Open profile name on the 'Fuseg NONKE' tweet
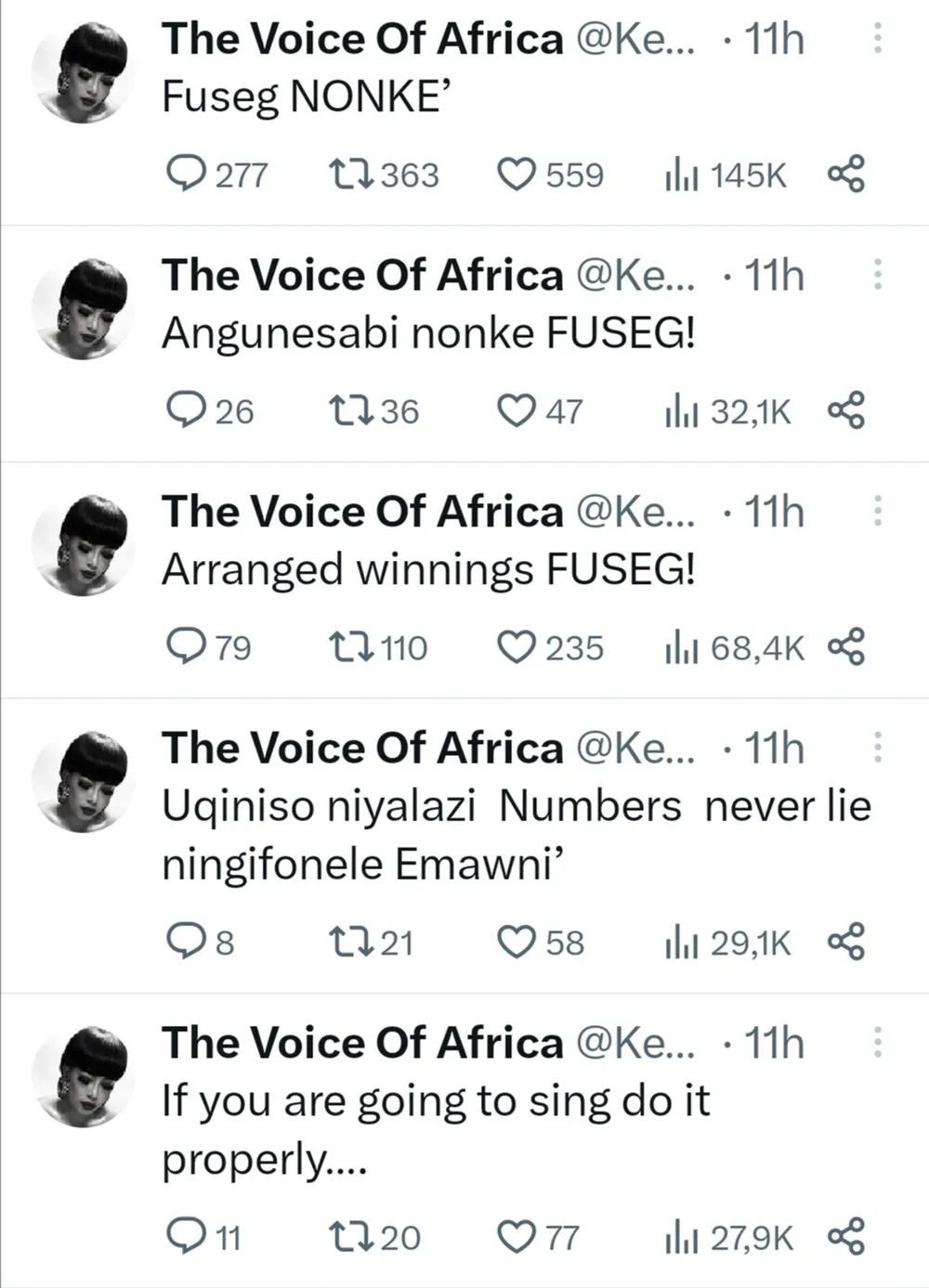Screen dimensions: 929x1288 click(x=362, y=39)
